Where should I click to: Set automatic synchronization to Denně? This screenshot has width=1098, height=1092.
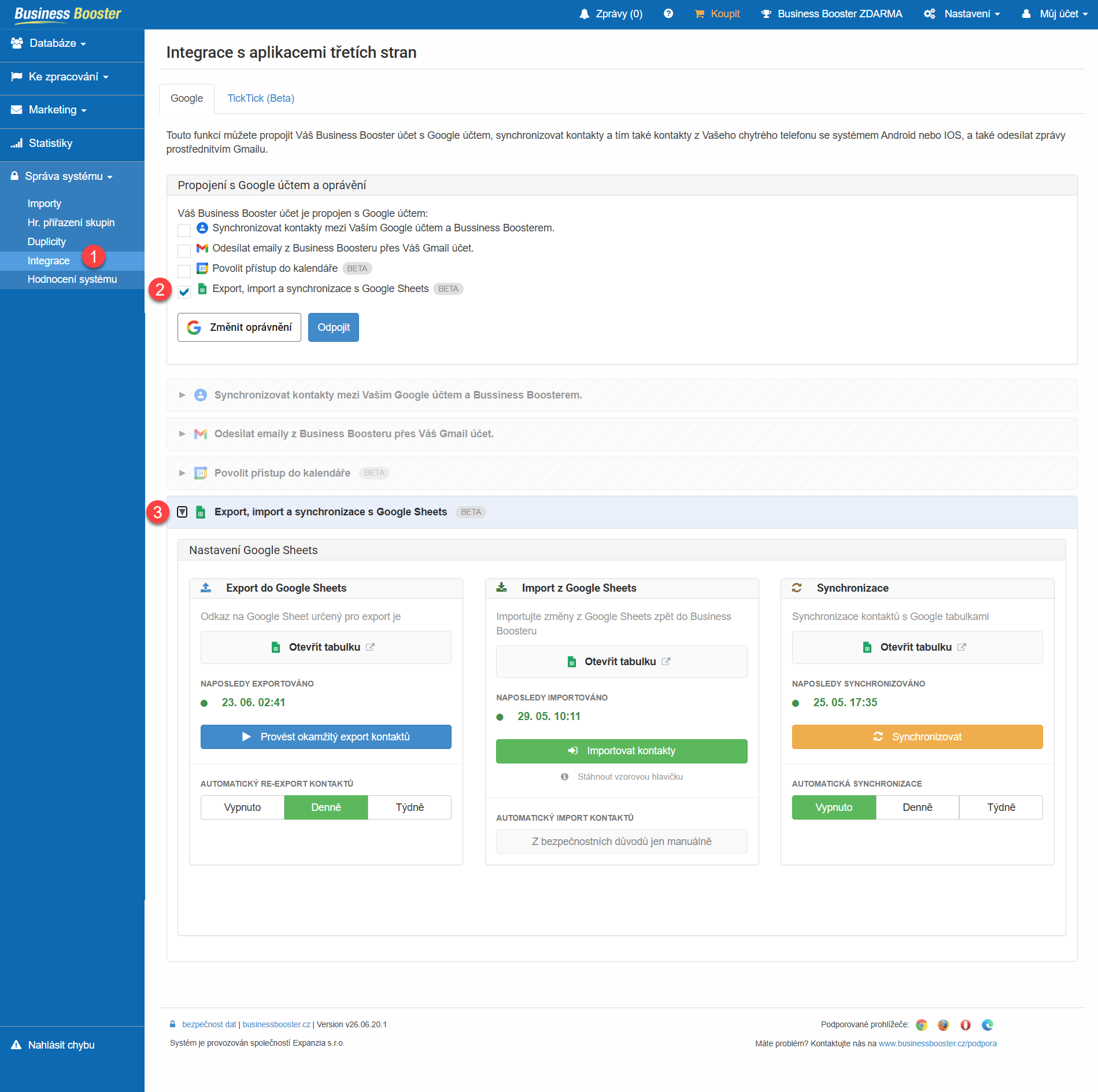point(918,807)
